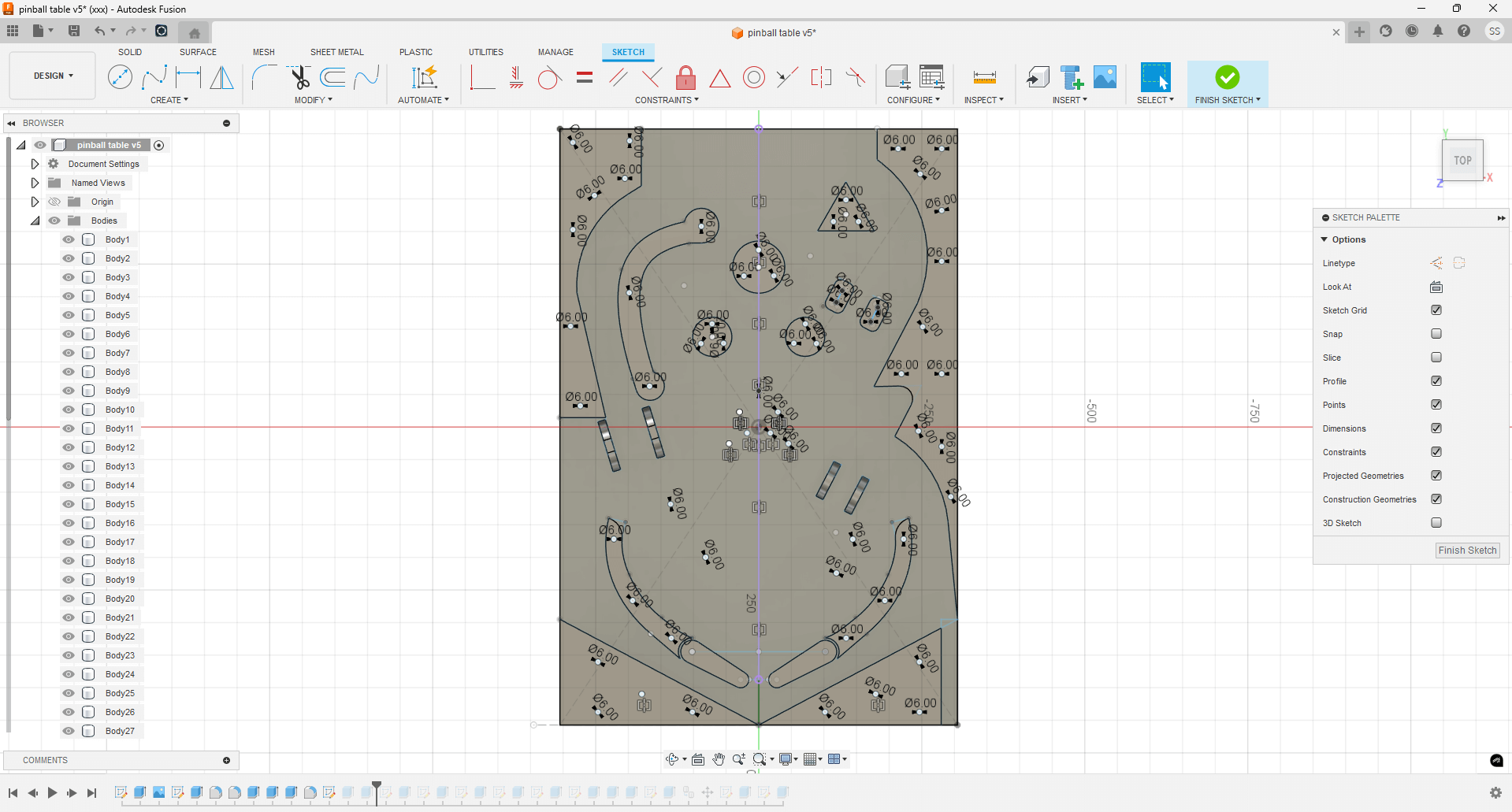Apply the Tangent constraint

tap(550, 77)
